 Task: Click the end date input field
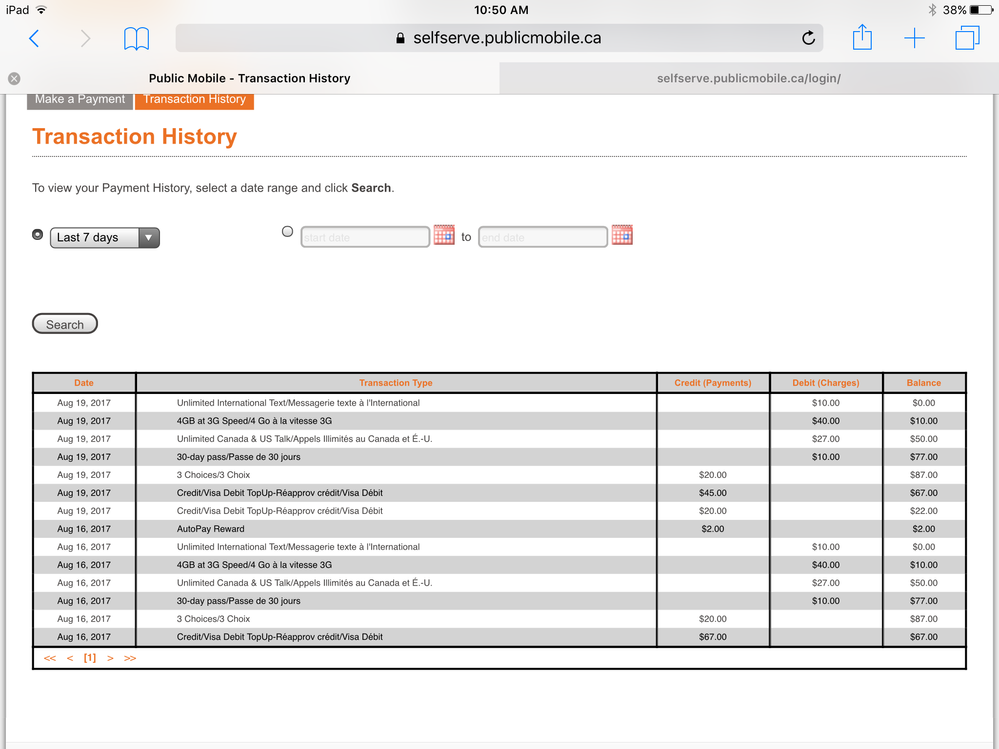pos(542,237)
